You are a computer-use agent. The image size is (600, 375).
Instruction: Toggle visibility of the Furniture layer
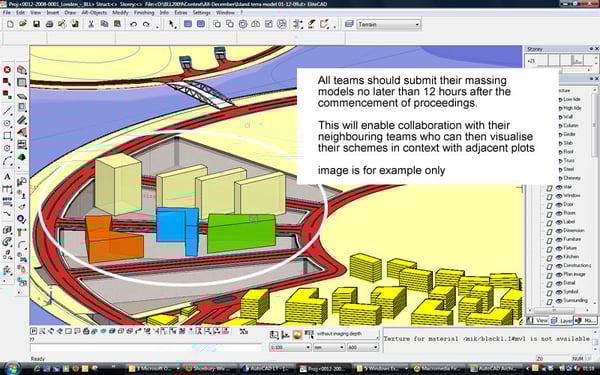(559, 240)
